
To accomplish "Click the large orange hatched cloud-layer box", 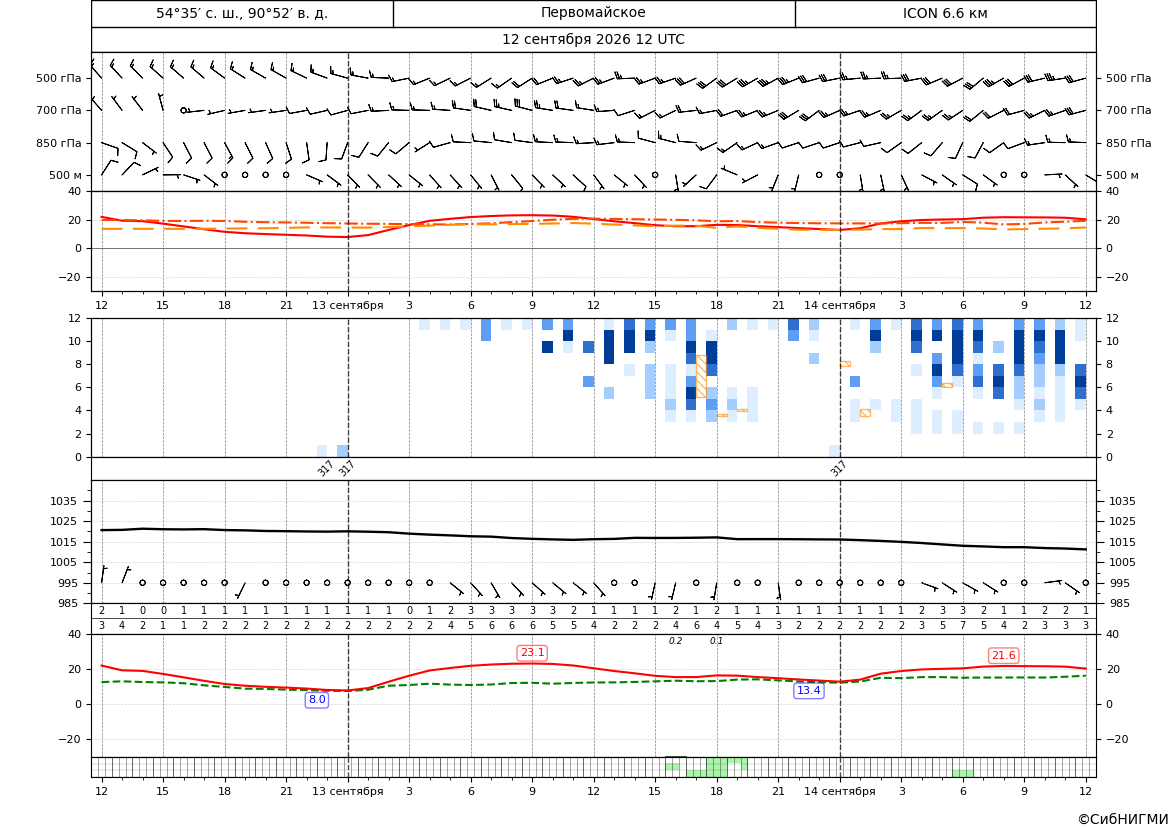I will tap(701, 376).
